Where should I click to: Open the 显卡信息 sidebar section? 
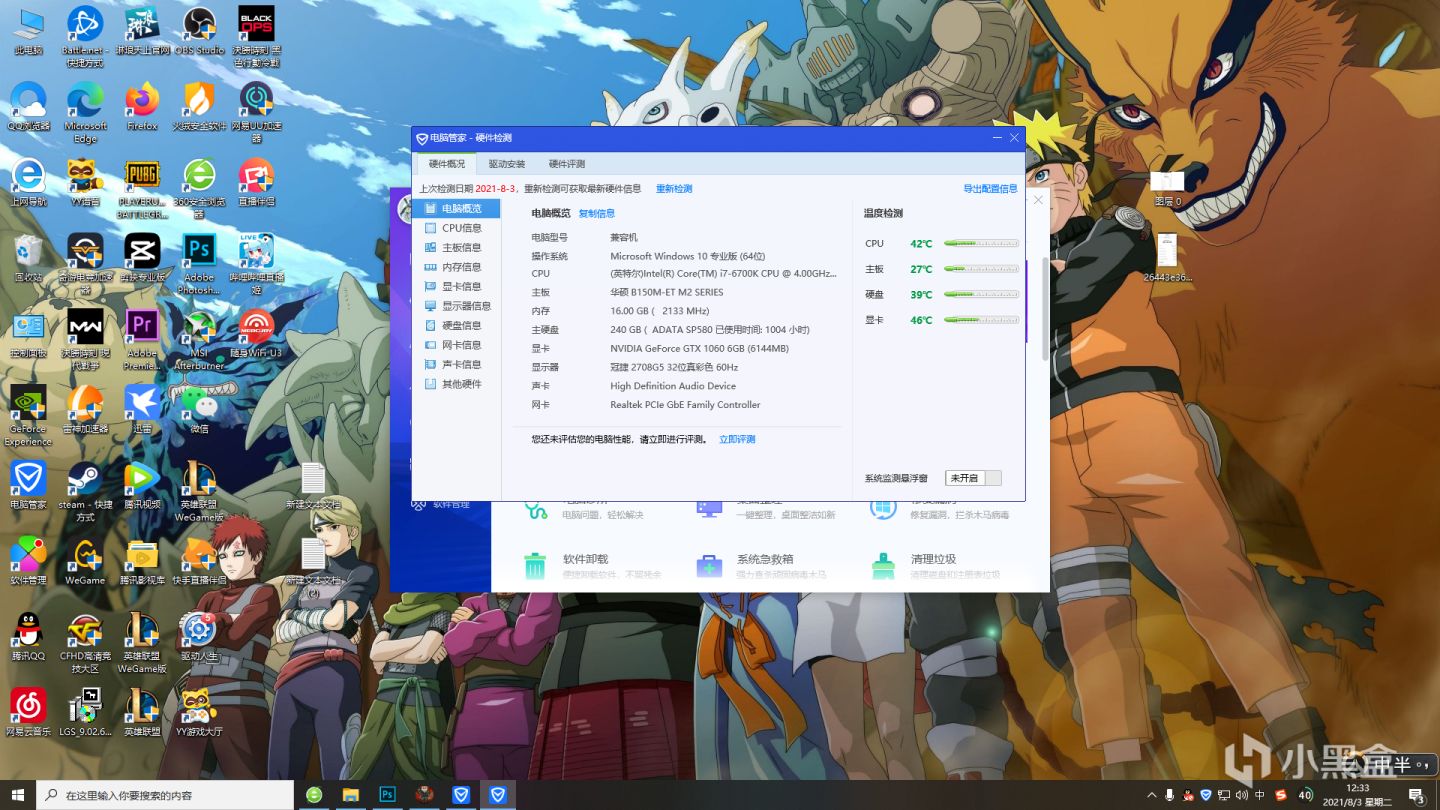456,287
